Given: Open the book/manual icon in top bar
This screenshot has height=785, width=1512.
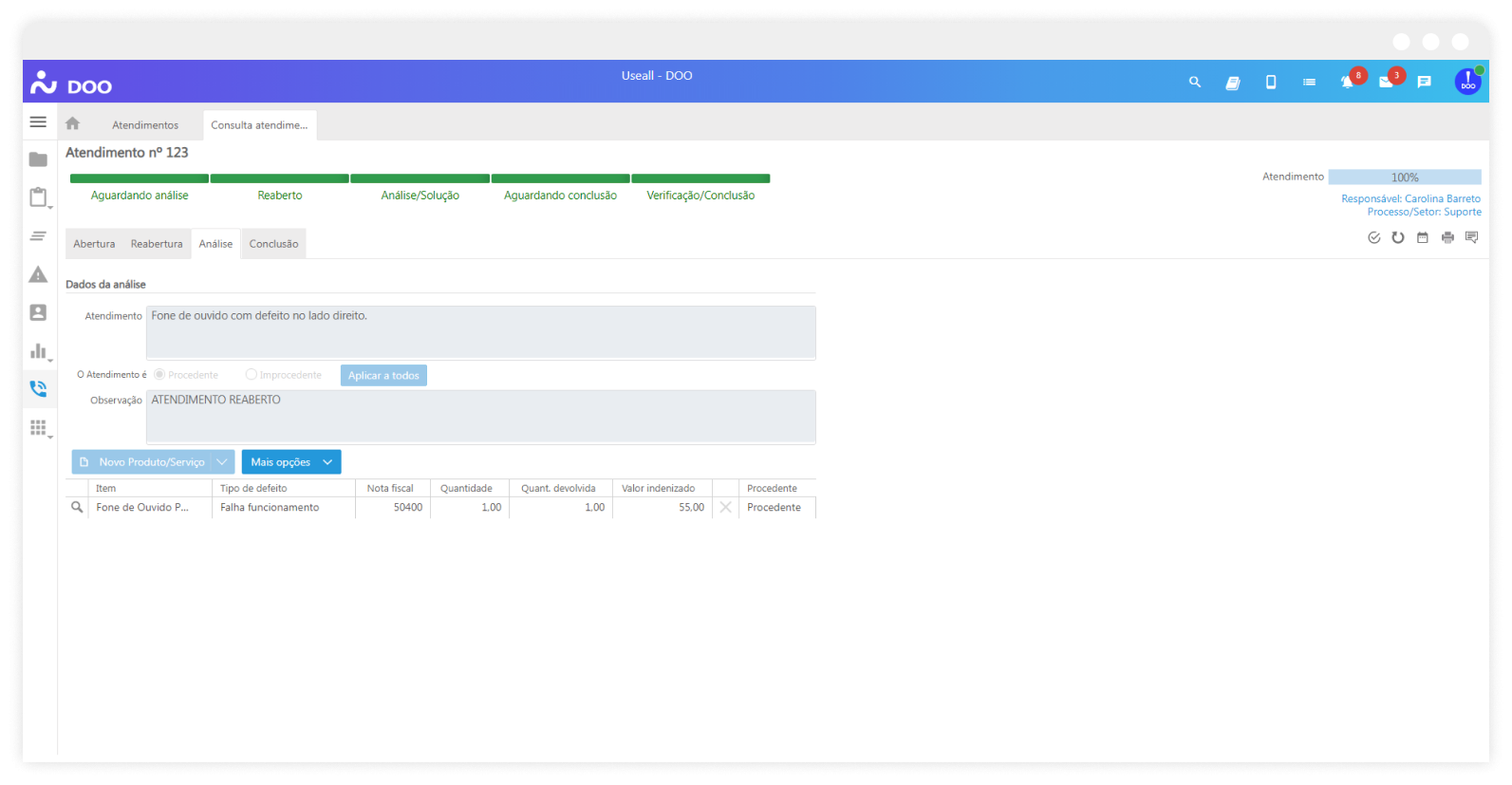Looking at the screenshot, I should tap(1233, 83).
